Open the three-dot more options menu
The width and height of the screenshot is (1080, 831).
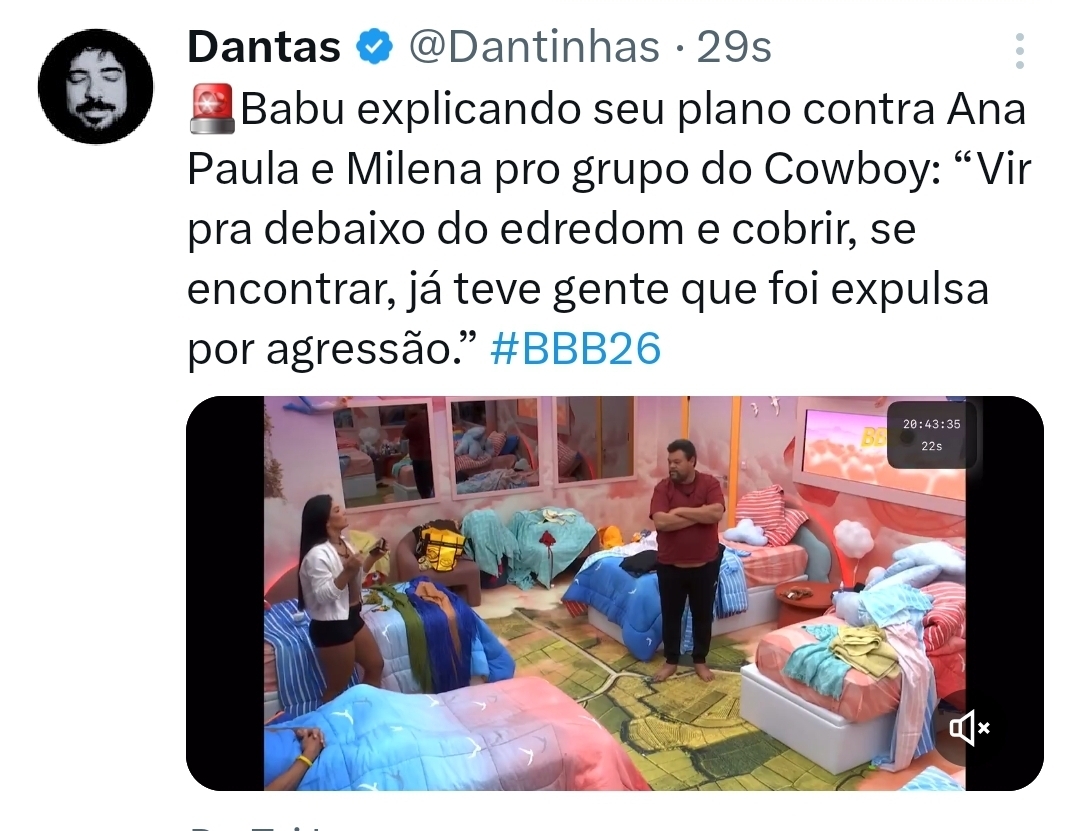(x=1020, y=51)
